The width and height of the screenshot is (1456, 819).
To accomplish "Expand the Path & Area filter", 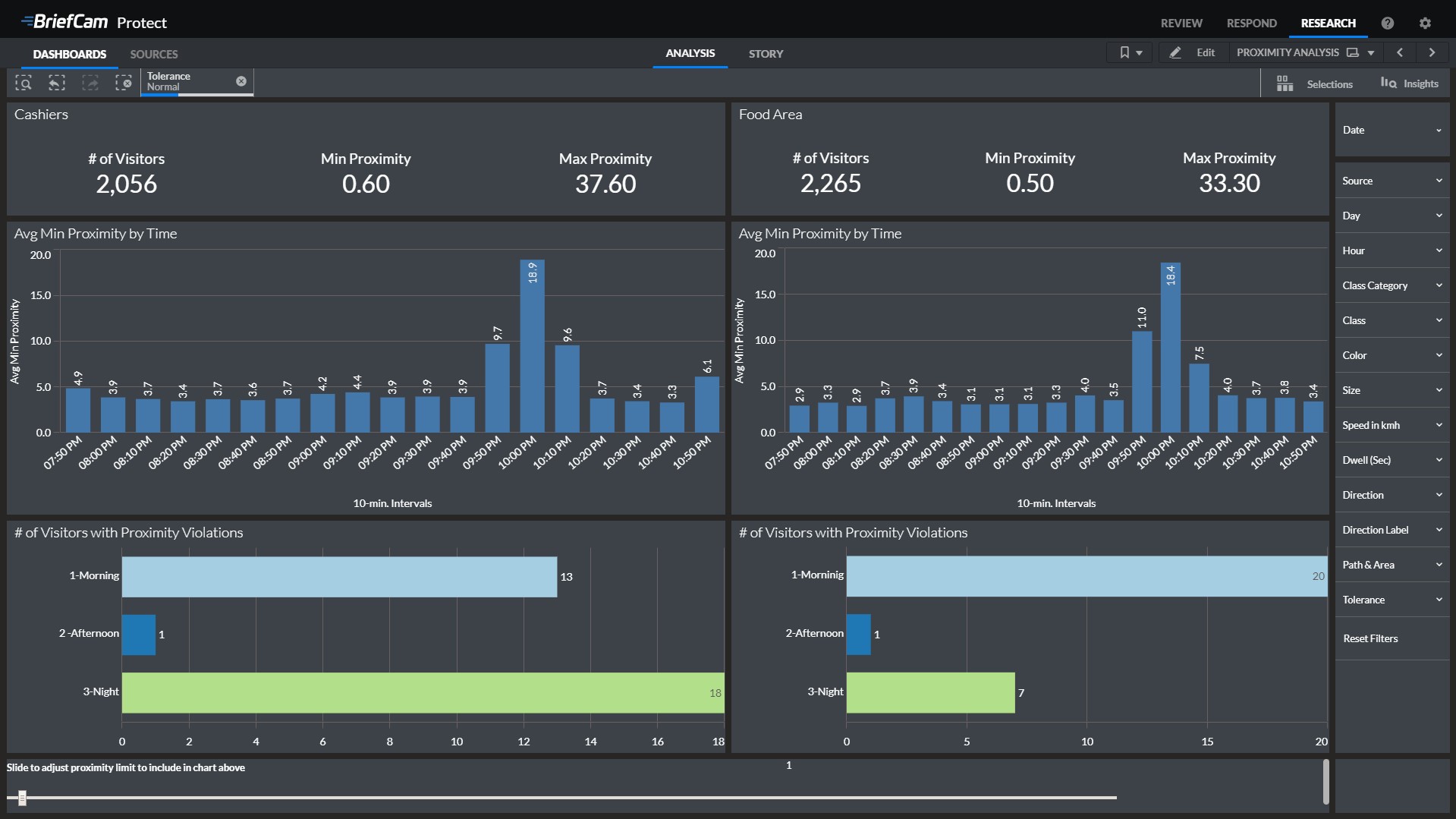I will (x=1392, y=565).
